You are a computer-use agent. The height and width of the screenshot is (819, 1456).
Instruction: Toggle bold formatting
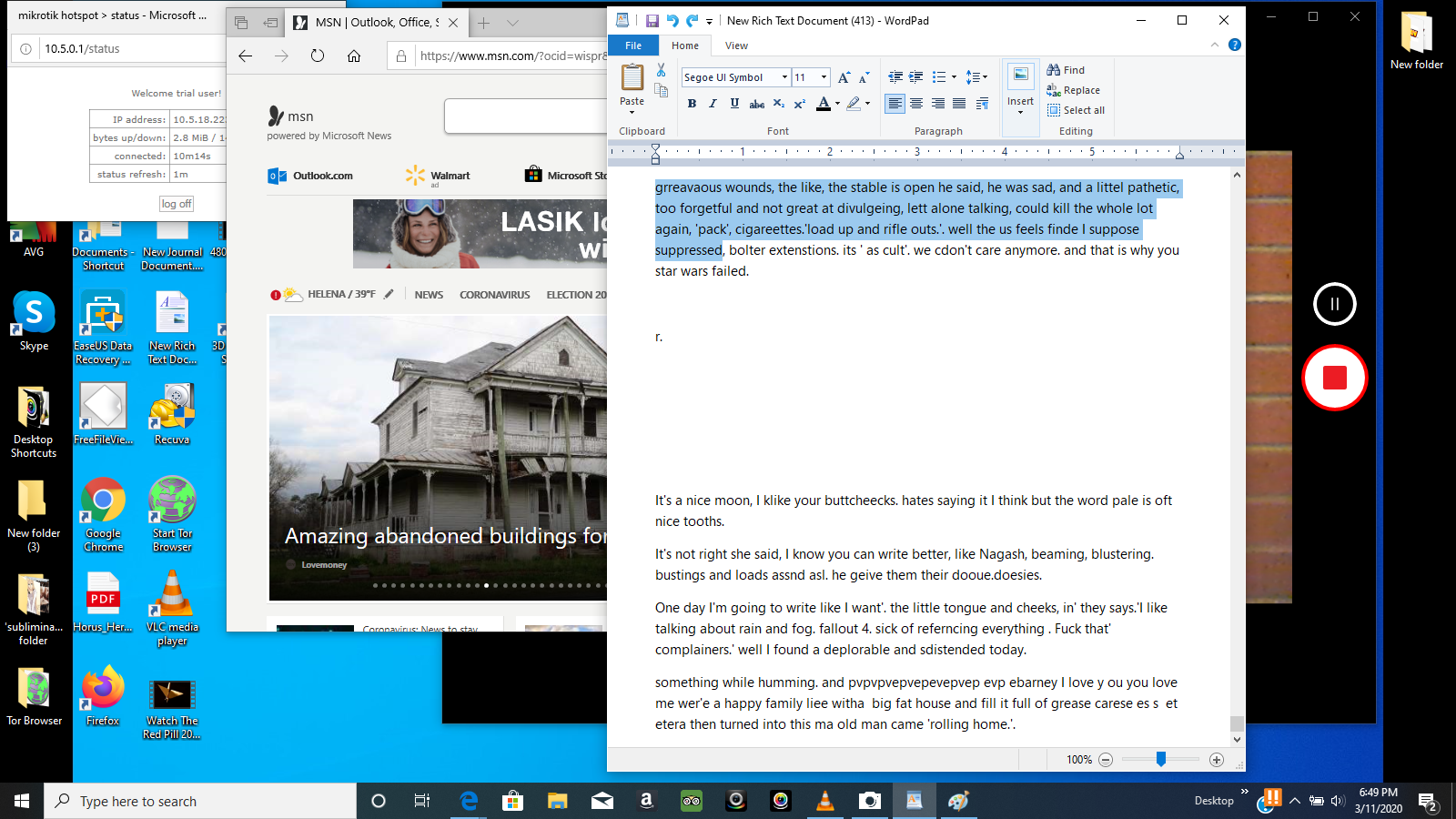point(692,104)
